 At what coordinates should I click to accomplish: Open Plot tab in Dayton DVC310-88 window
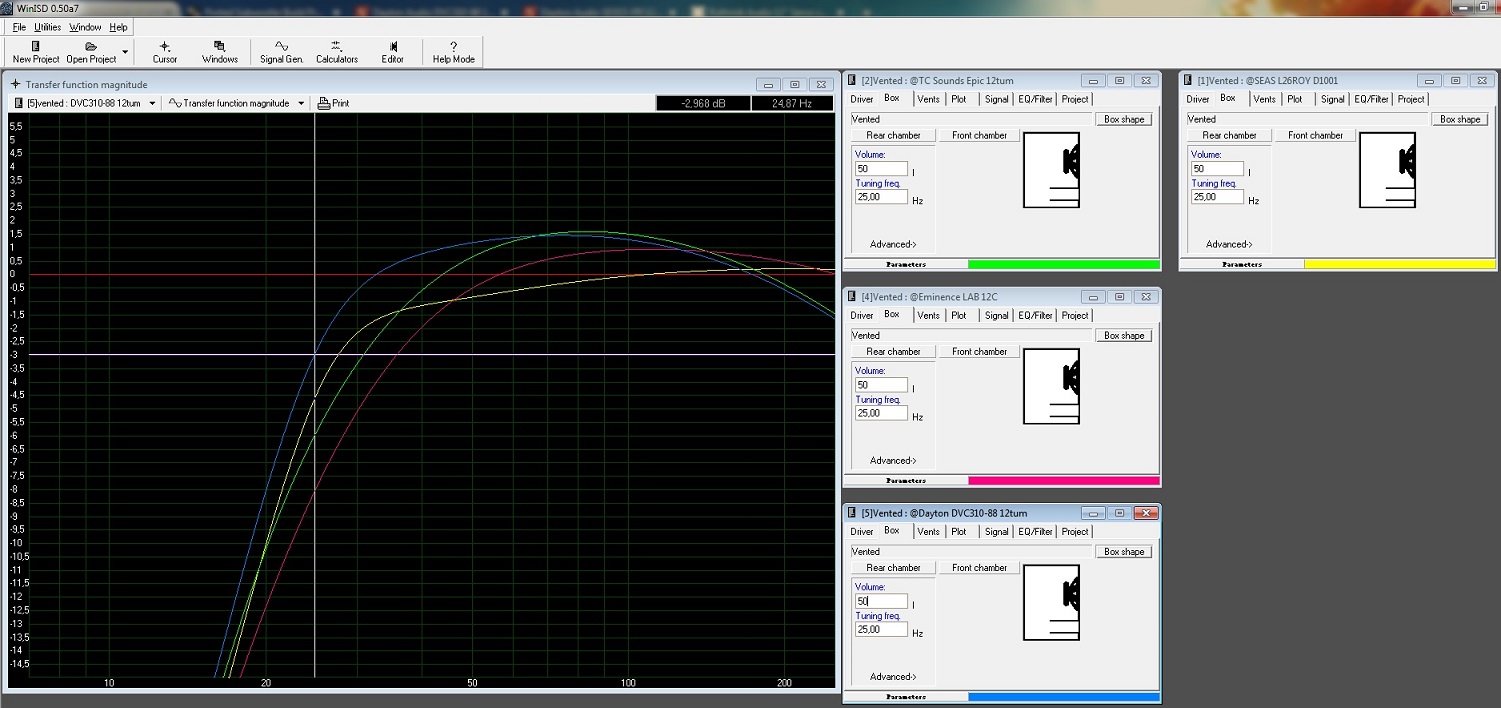click(x=959, y=532)
